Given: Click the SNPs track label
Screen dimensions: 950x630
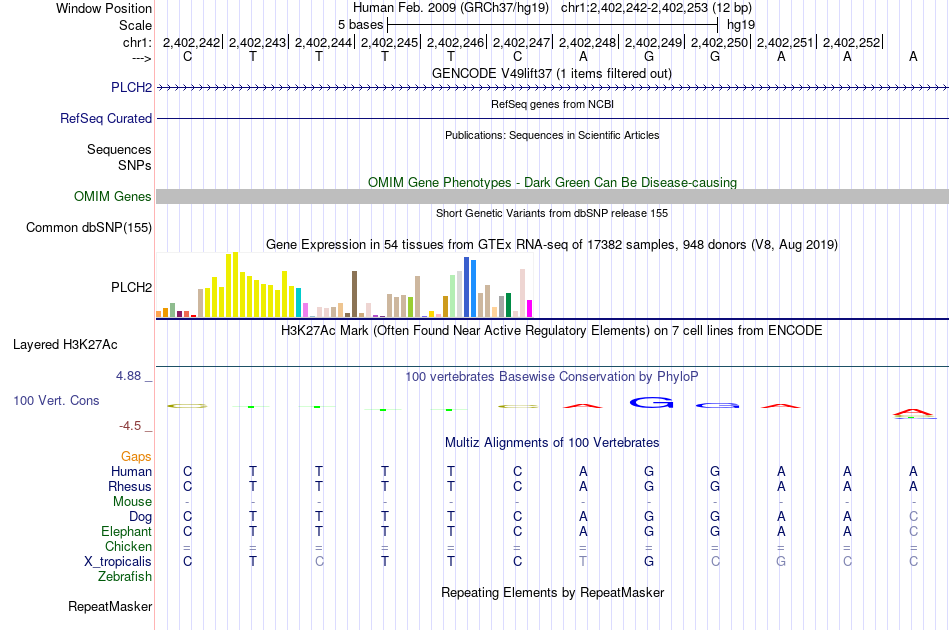Looking at the screenshot, I should (135, 165).
